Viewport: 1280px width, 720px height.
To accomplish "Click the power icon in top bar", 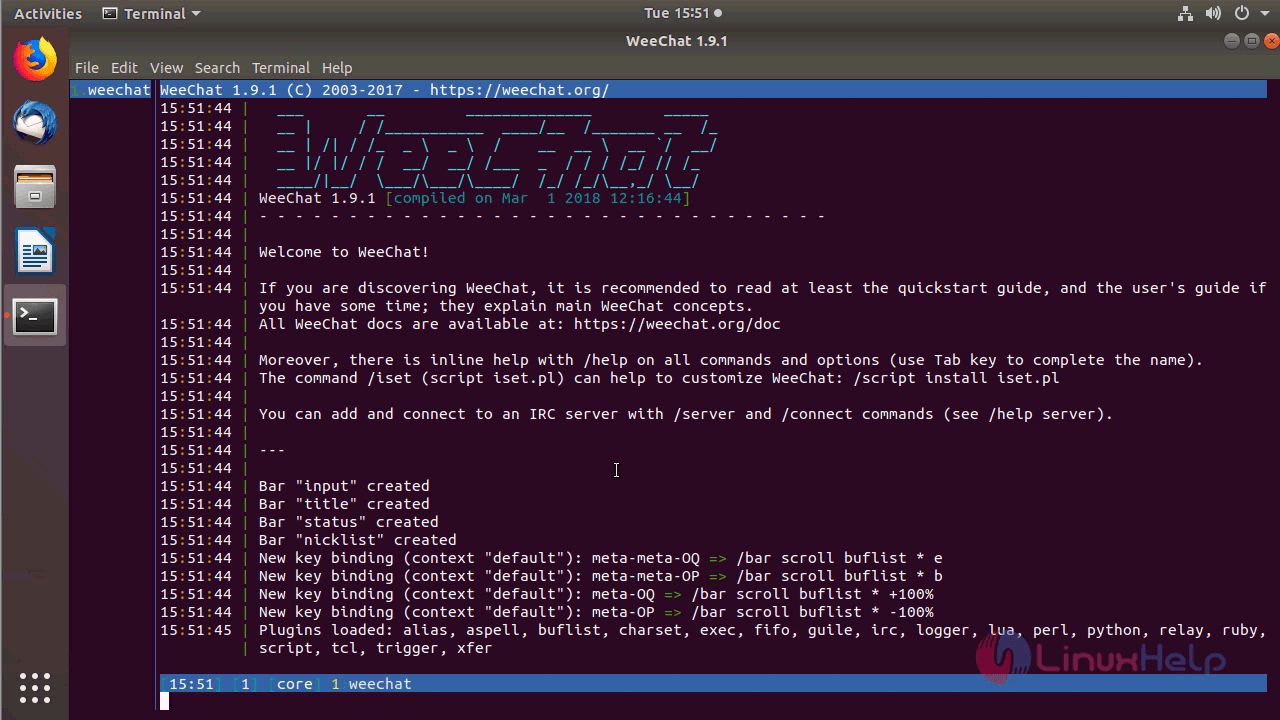I will (1242, 13).
